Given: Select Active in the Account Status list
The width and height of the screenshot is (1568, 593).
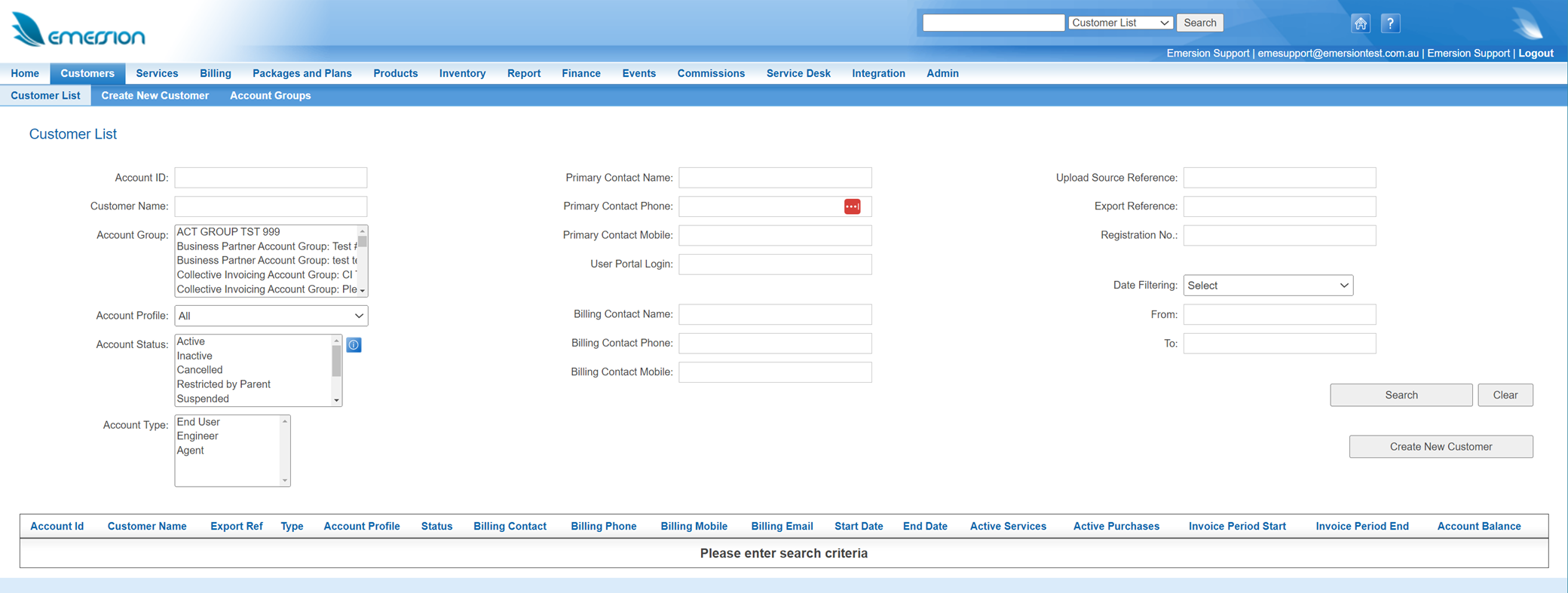Looking at the screenshot, I should (191, 341).
